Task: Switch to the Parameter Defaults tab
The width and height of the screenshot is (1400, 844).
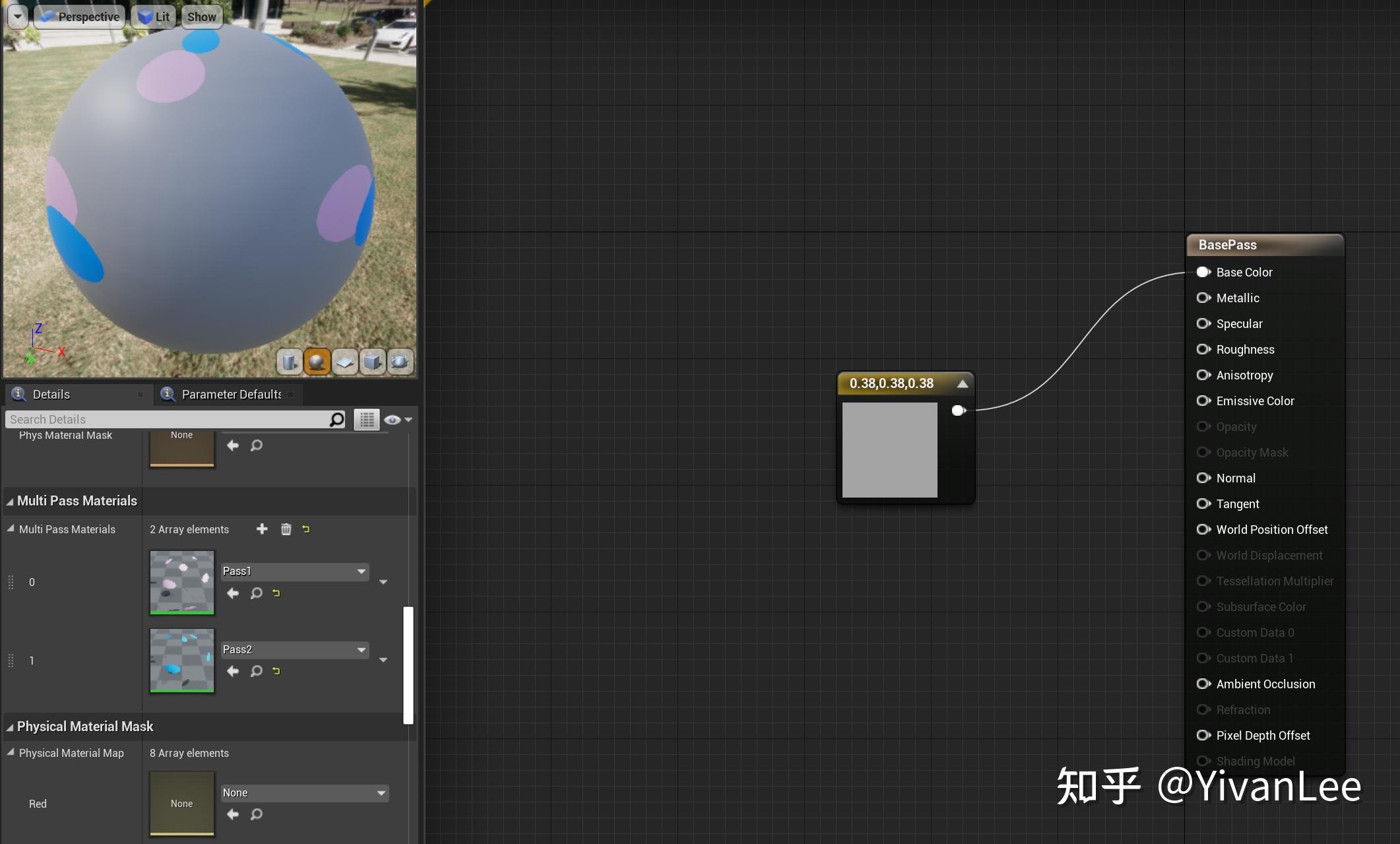Action: (231, 395)
